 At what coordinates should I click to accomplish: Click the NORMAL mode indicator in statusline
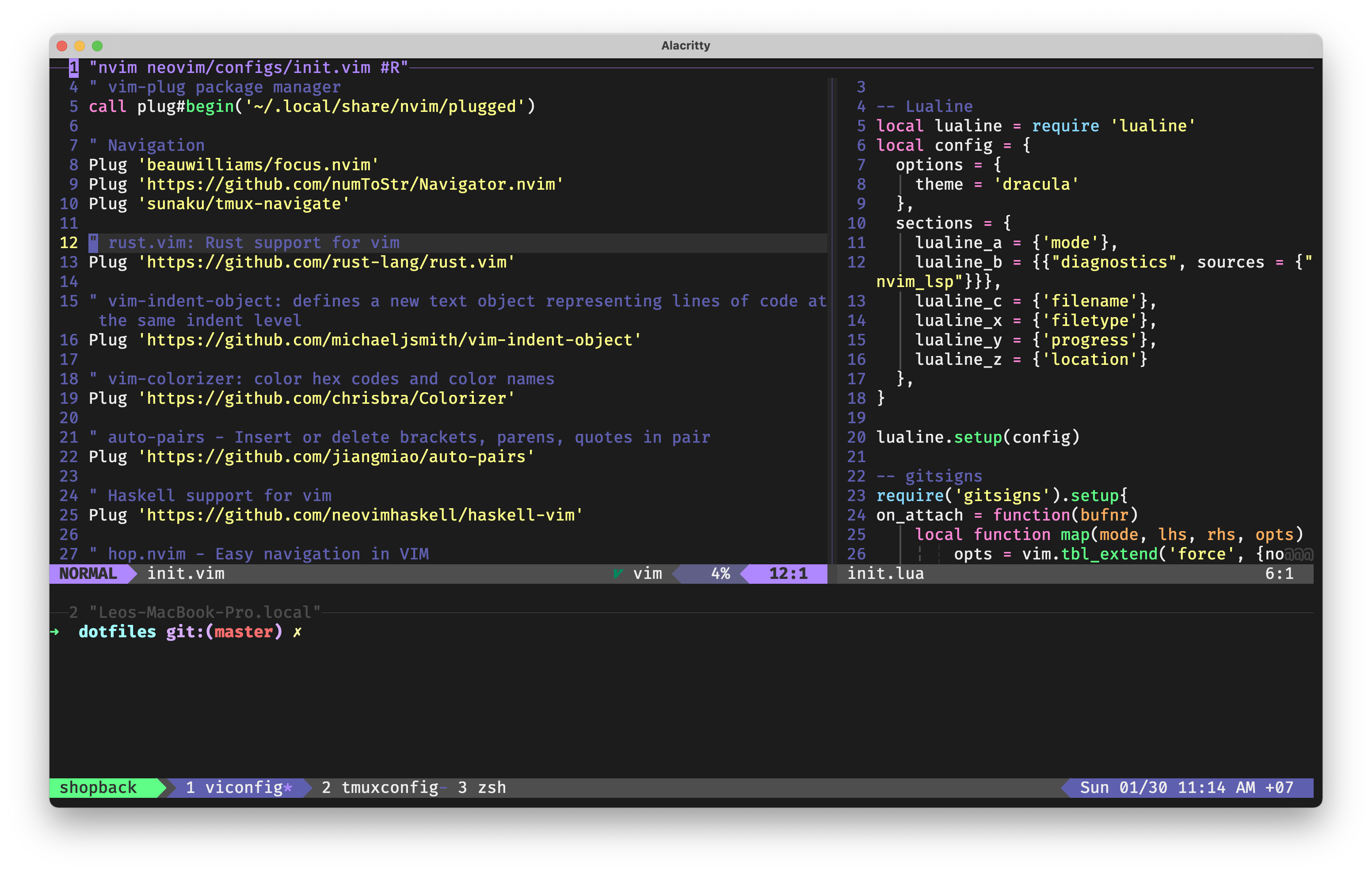coord(88,574)
